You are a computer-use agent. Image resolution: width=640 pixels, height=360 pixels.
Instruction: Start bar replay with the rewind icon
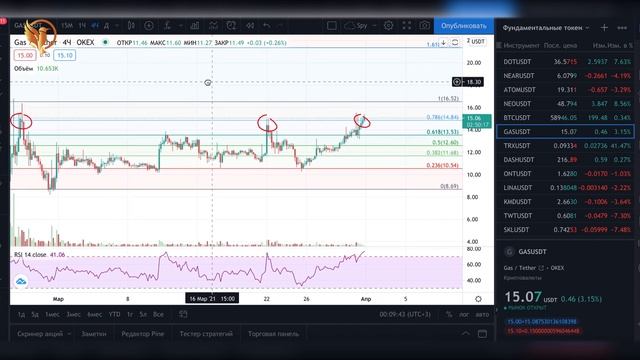pos(250,26)
